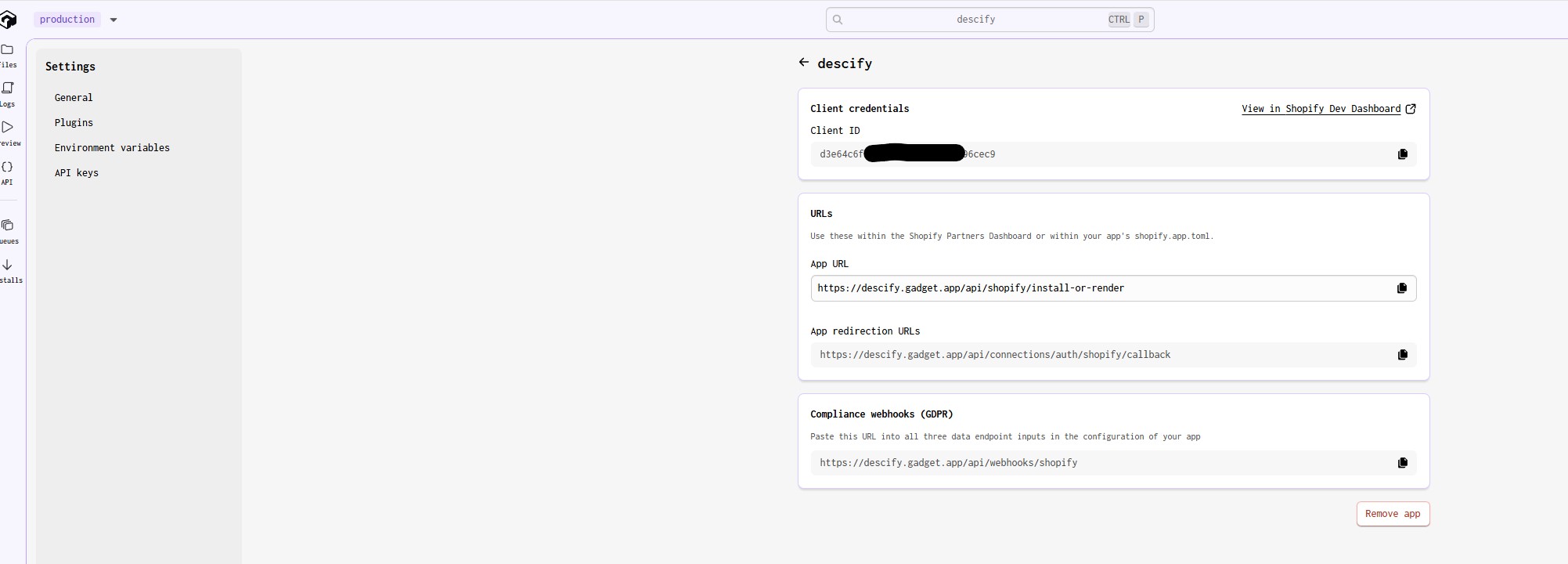Screen dimensions: 1568x564
Task: Click the App redirection URL field
Action: pyautogui.click(x=1113, y=355)
